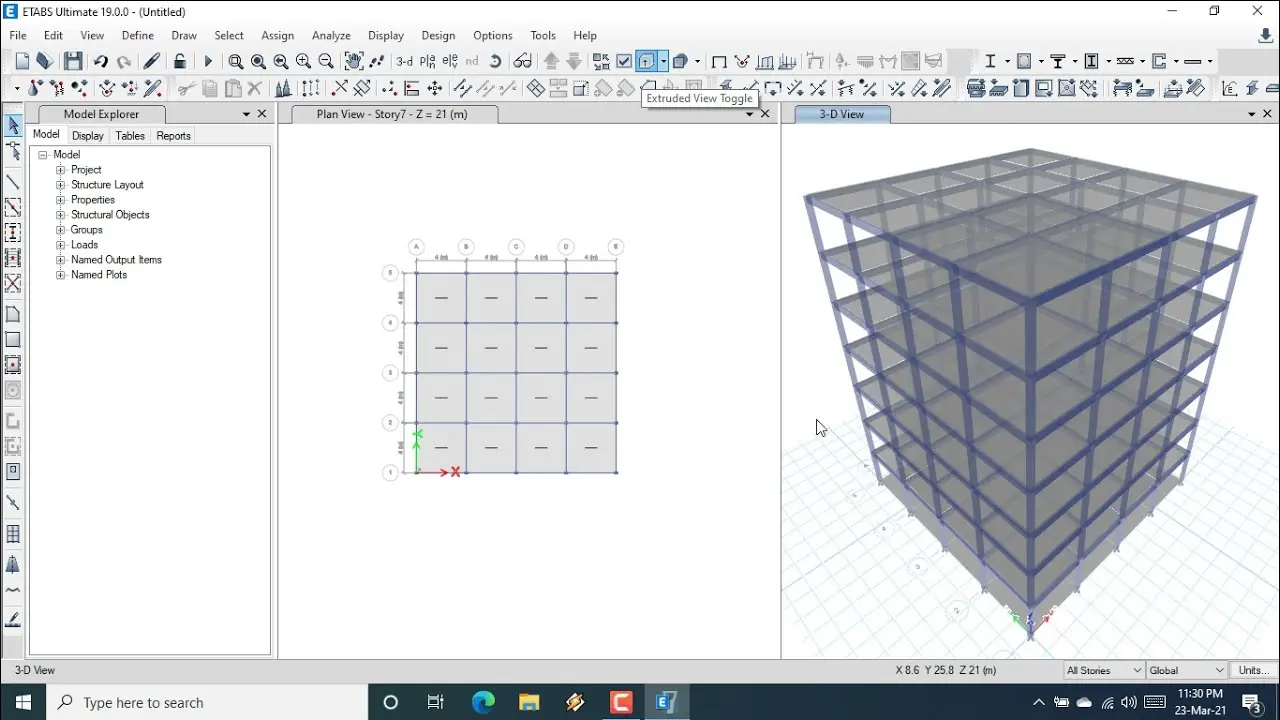Screen dimensions: 1280x720
Task: Open the Global coordinate system dropdown
Action: [x=1187, y=671]
